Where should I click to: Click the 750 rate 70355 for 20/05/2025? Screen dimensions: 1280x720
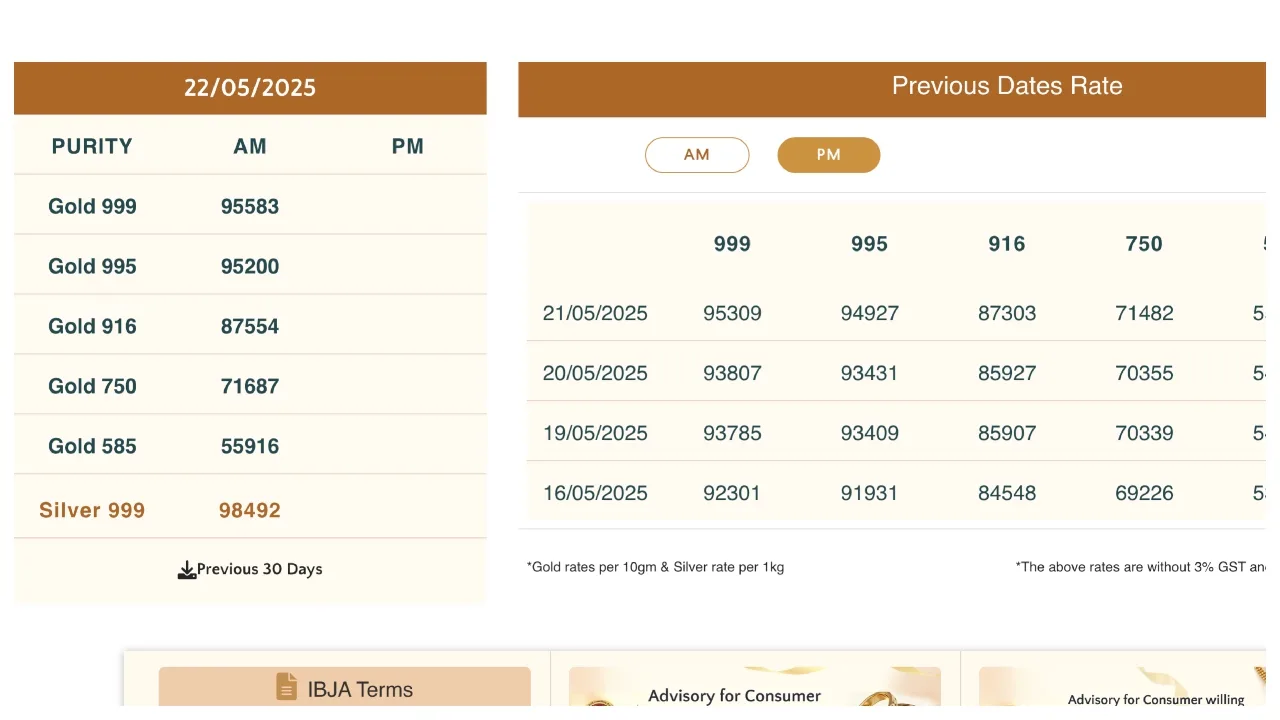click(x=1144, y=373)
